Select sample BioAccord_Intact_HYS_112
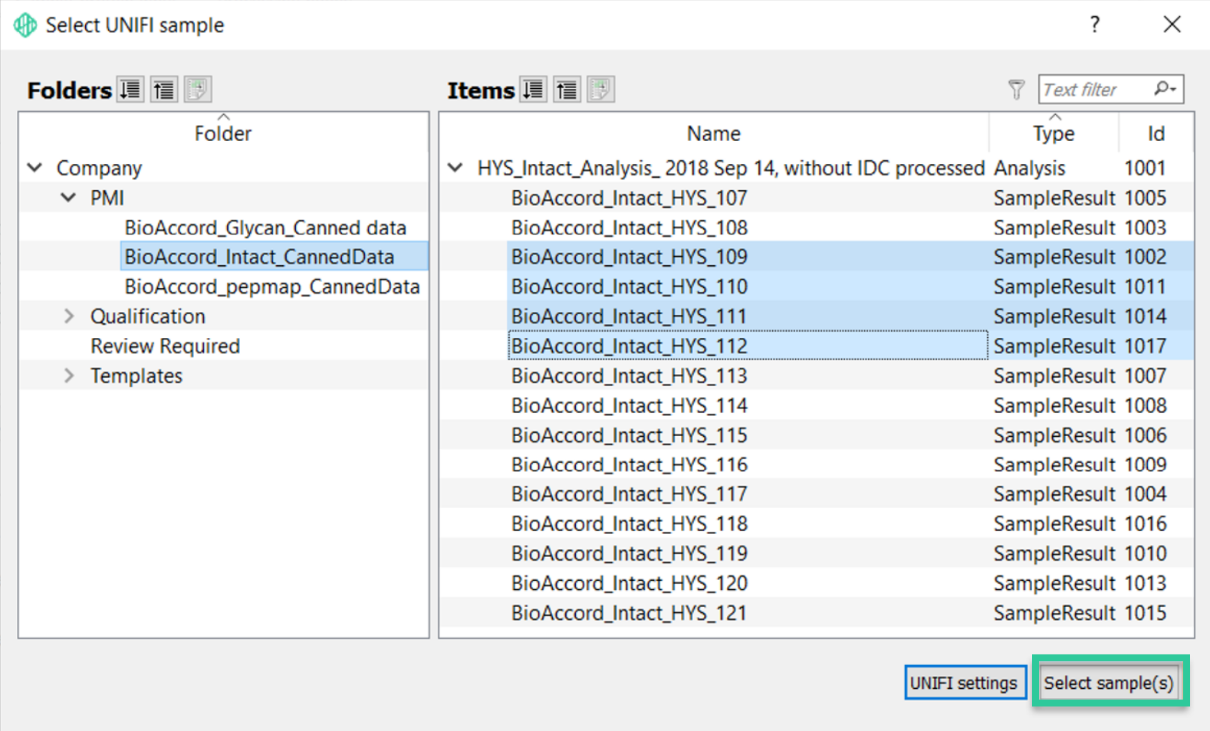The height and width of the screenshot is (731, 1210). pos(629,346)
